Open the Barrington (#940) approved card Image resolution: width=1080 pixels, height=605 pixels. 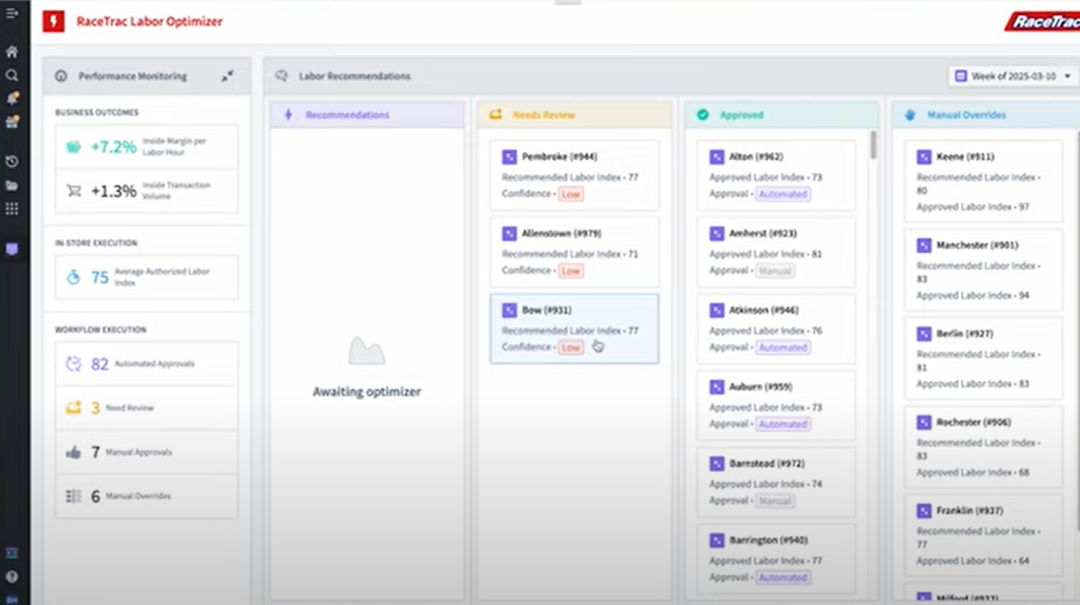(776, 559)
